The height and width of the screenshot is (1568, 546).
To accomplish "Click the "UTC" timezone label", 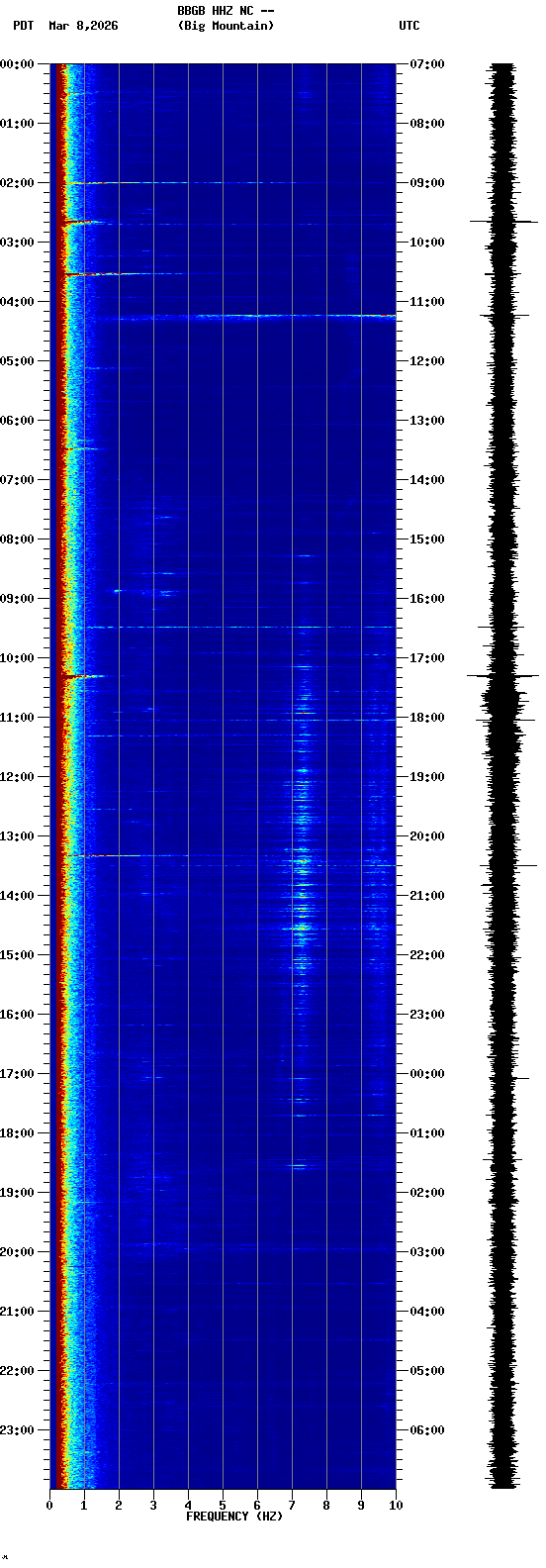I will [x=409, y=26].
